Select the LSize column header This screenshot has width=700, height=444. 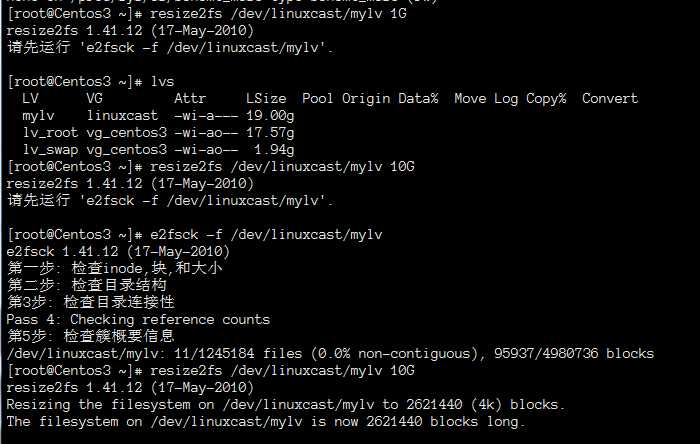coord(265,98)
